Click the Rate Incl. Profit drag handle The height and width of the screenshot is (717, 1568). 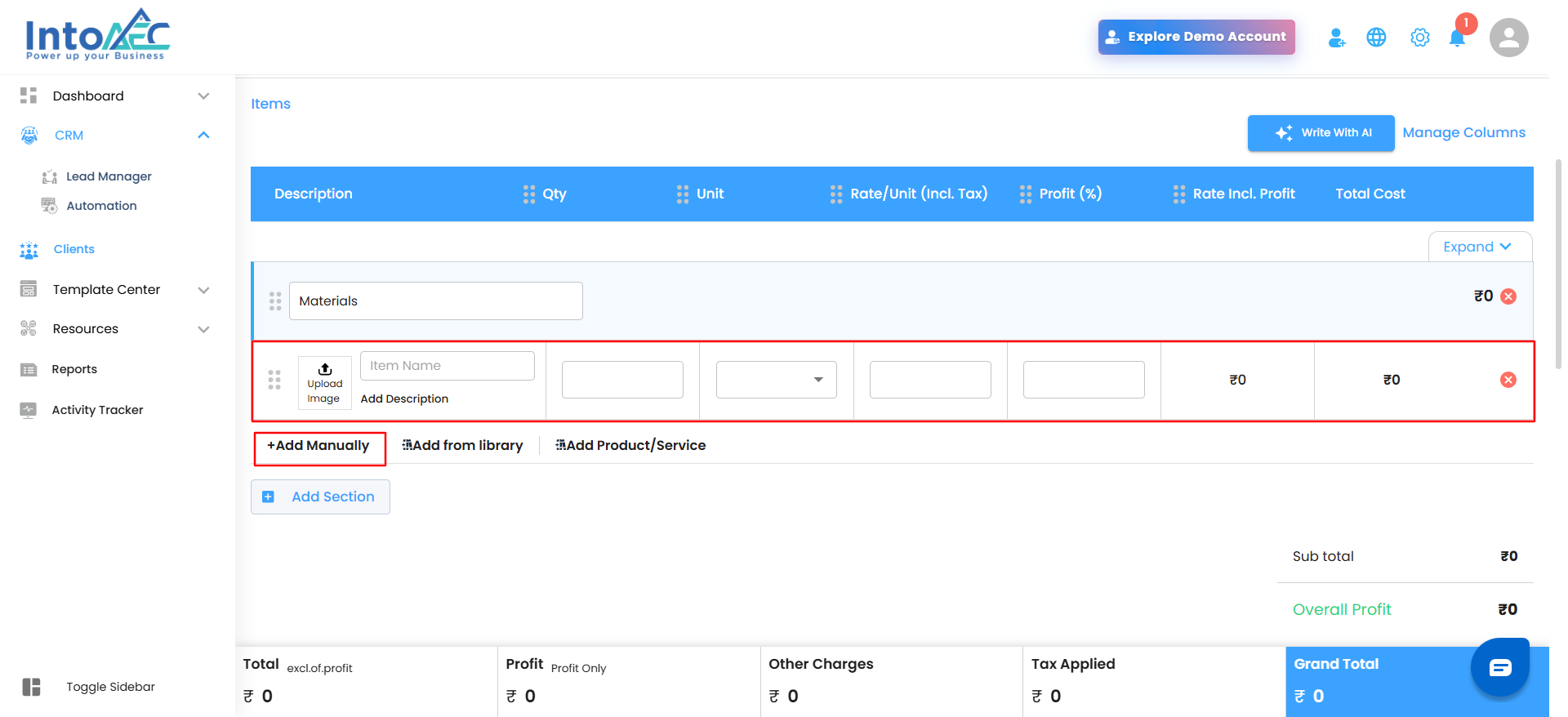coord(1179,194)
